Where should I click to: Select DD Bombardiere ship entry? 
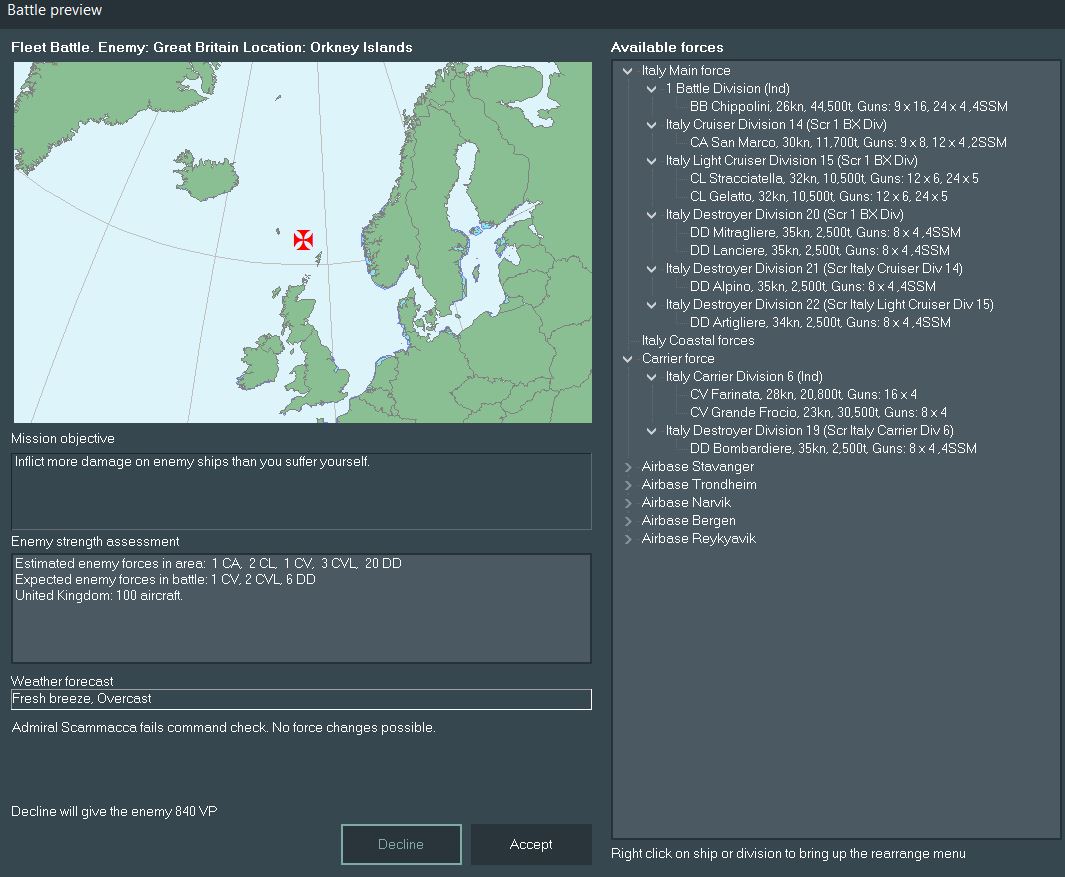(833, 448)
